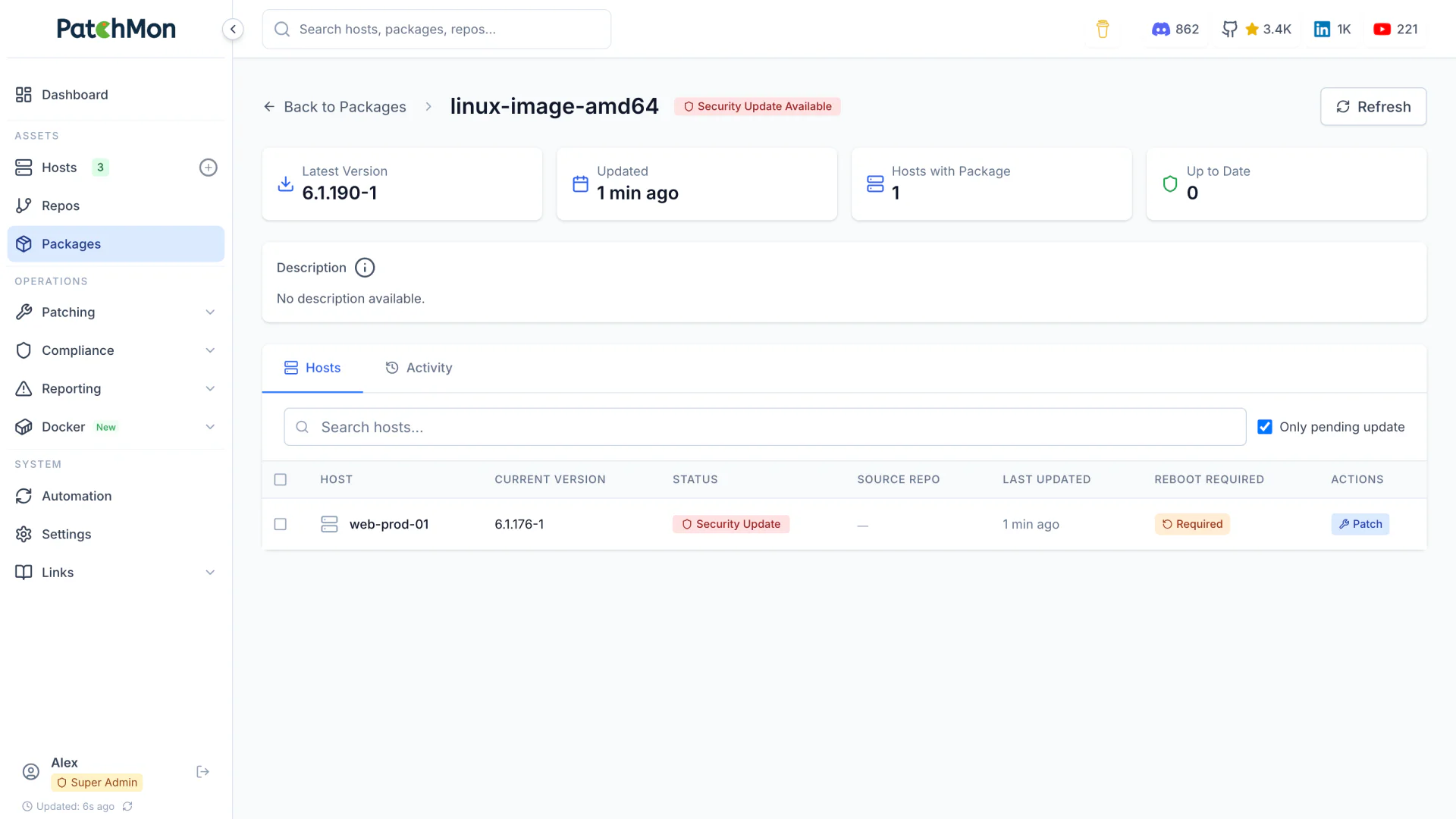Image resolution: width=1456 pixels, height=819 pixels.
Task: Select the Hosts tab
Action: tap(312, 368)
